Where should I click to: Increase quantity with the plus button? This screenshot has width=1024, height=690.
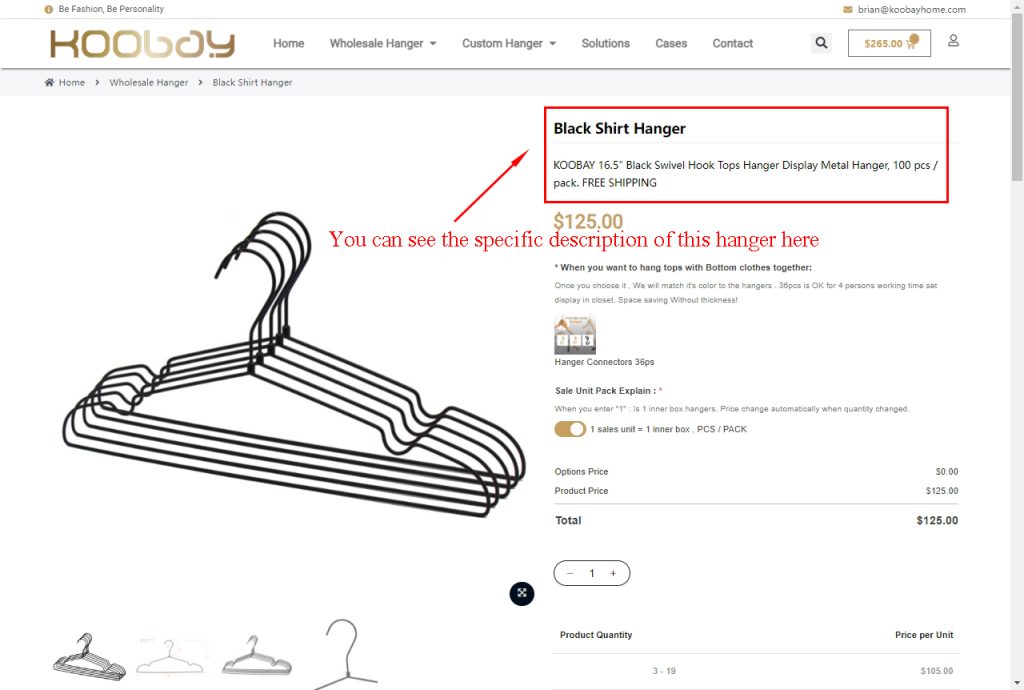coord(613,573)
